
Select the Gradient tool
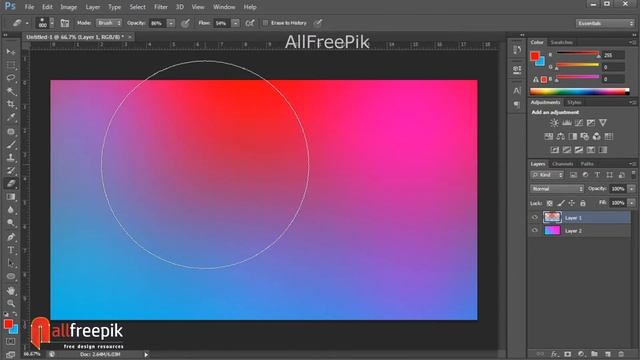11,197
